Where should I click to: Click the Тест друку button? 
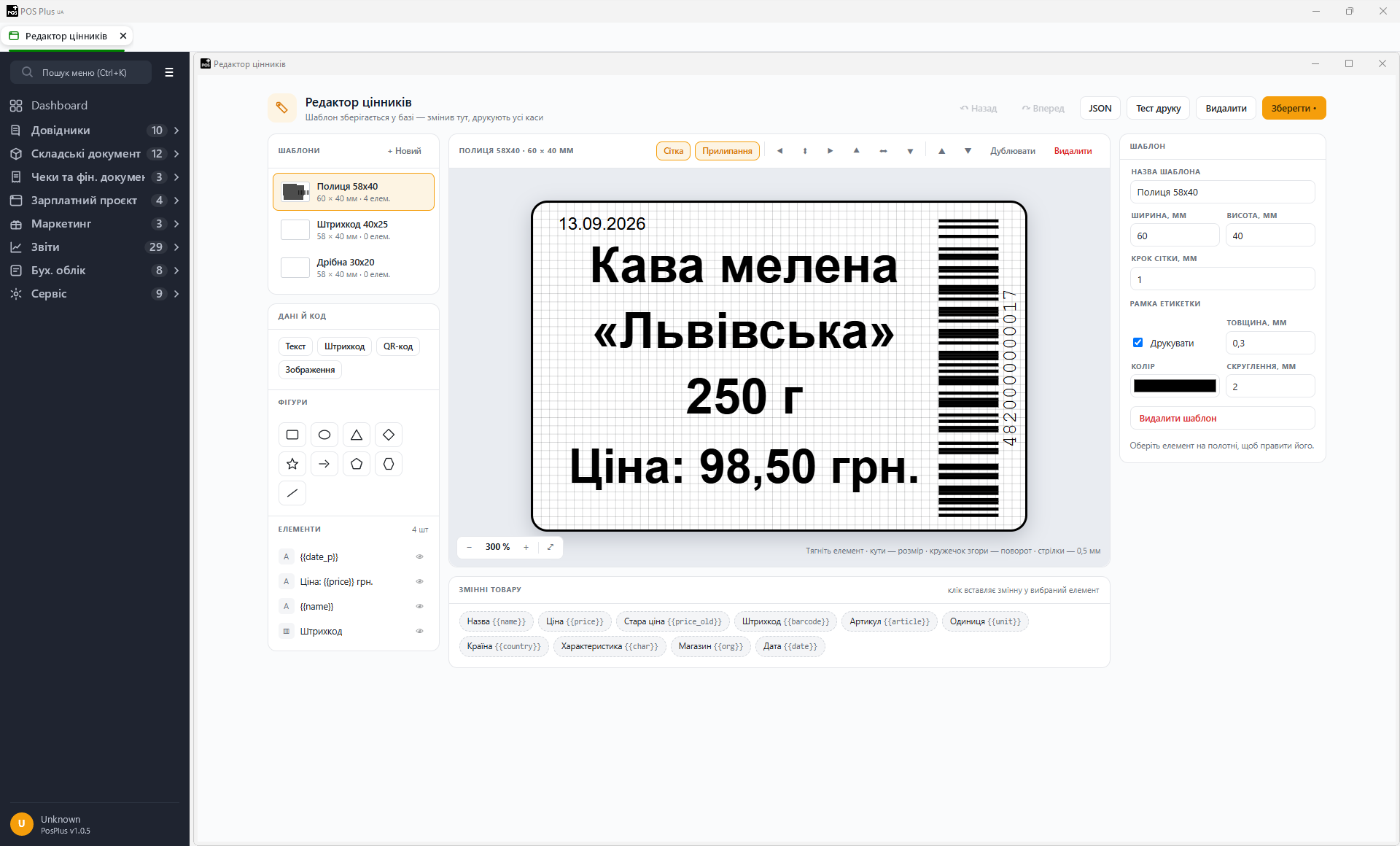click(x=1158, y=108)
